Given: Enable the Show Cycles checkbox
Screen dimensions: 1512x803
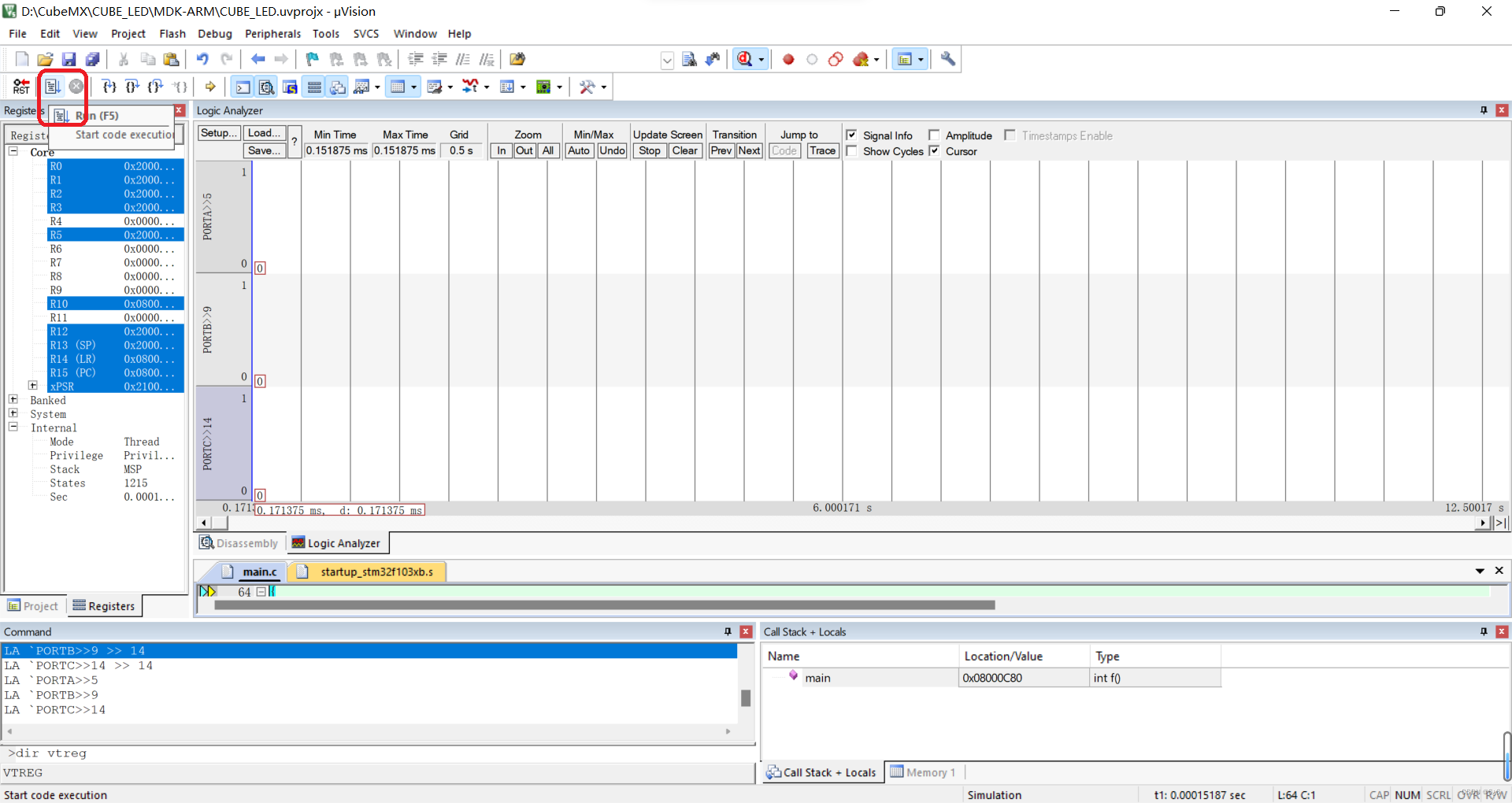Looking at the screenshot, I should [851, 150].
